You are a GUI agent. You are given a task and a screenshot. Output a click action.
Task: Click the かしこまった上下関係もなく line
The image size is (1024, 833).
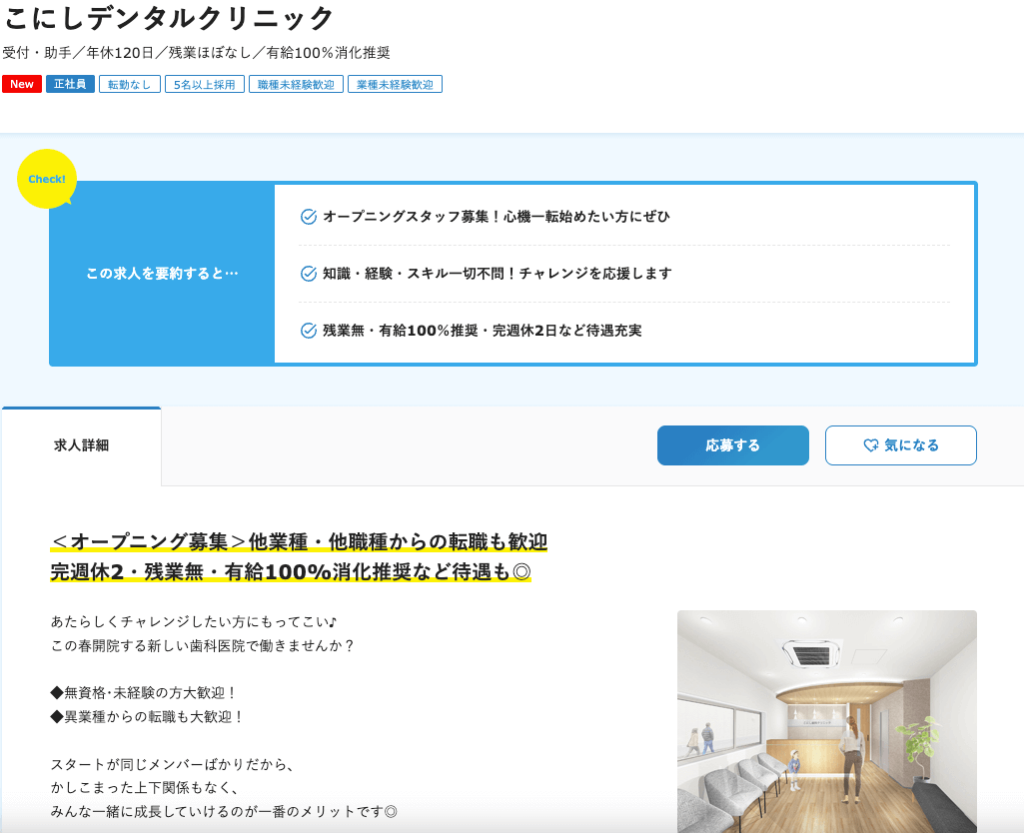point(144,788)
